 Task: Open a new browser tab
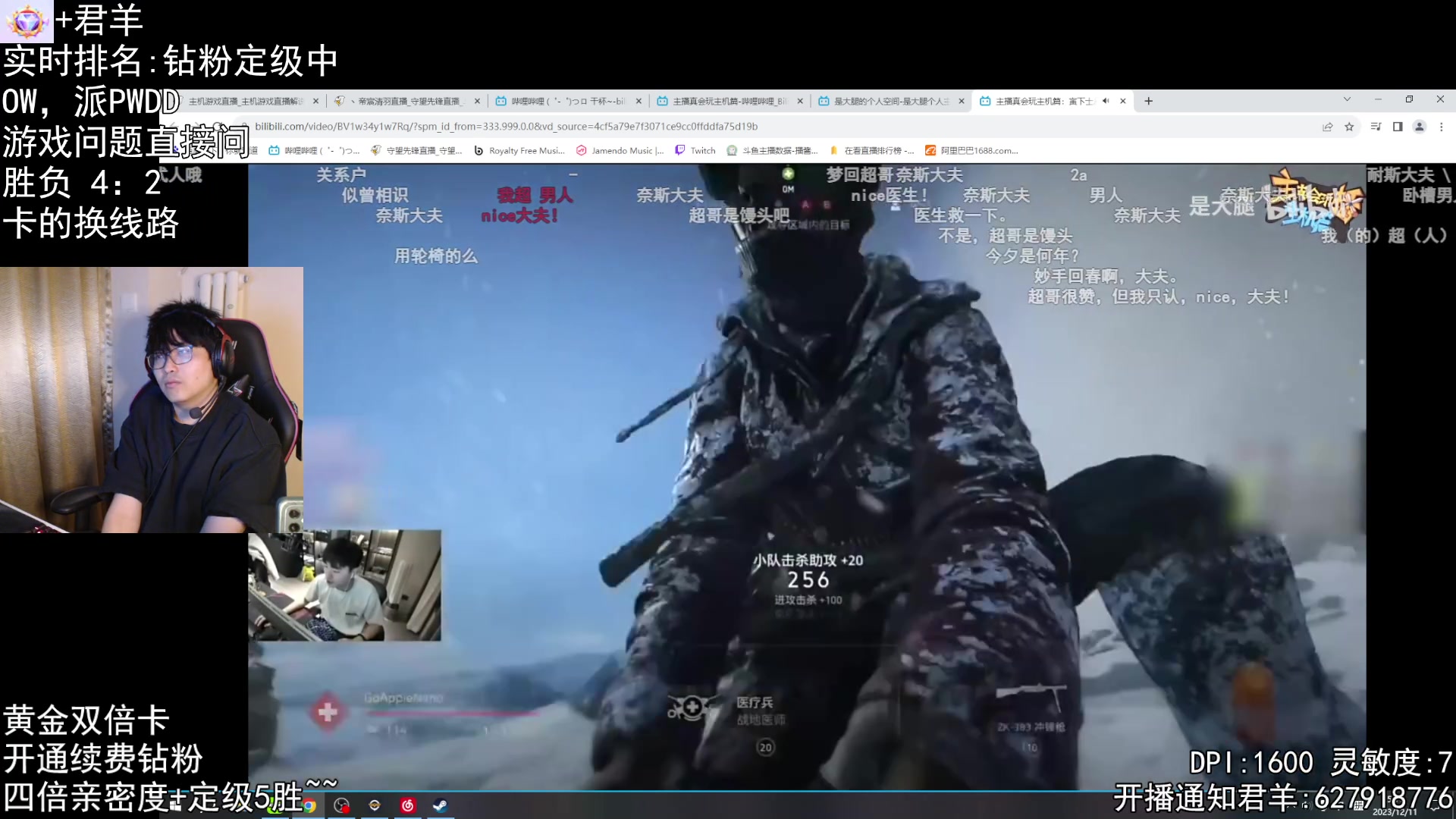[x=1148, y=101]
